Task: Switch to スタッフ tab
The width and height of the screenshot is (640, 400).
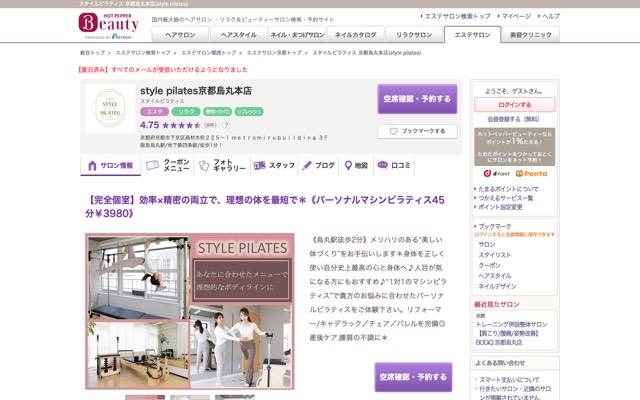Action: pos(274,165)
